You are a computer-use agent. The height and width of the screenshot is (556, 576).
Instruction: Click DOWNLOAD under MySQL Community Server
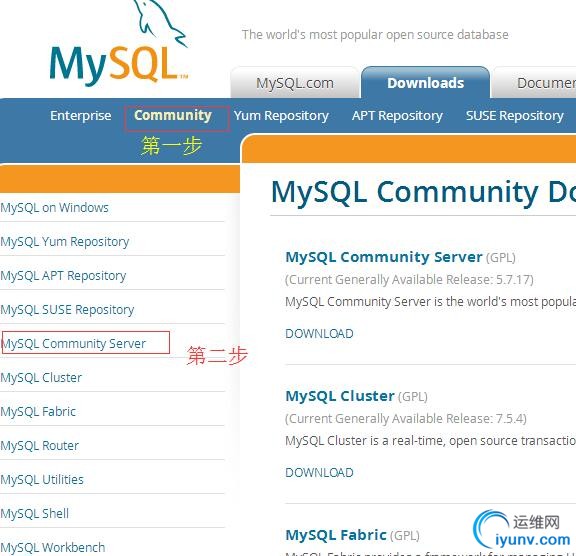[319, 333]
